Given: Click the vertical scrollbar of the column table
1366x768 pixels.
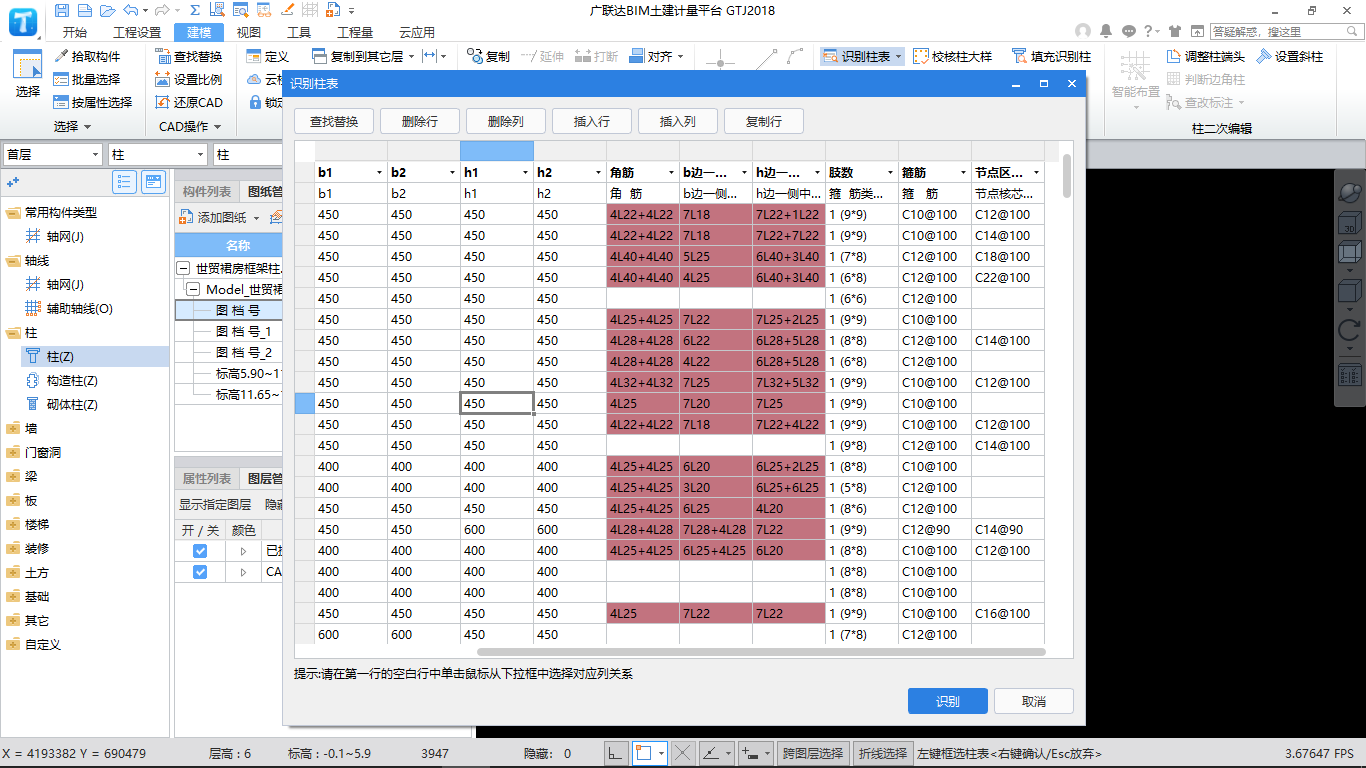Looking at the screenshot, I should 1067,177.
